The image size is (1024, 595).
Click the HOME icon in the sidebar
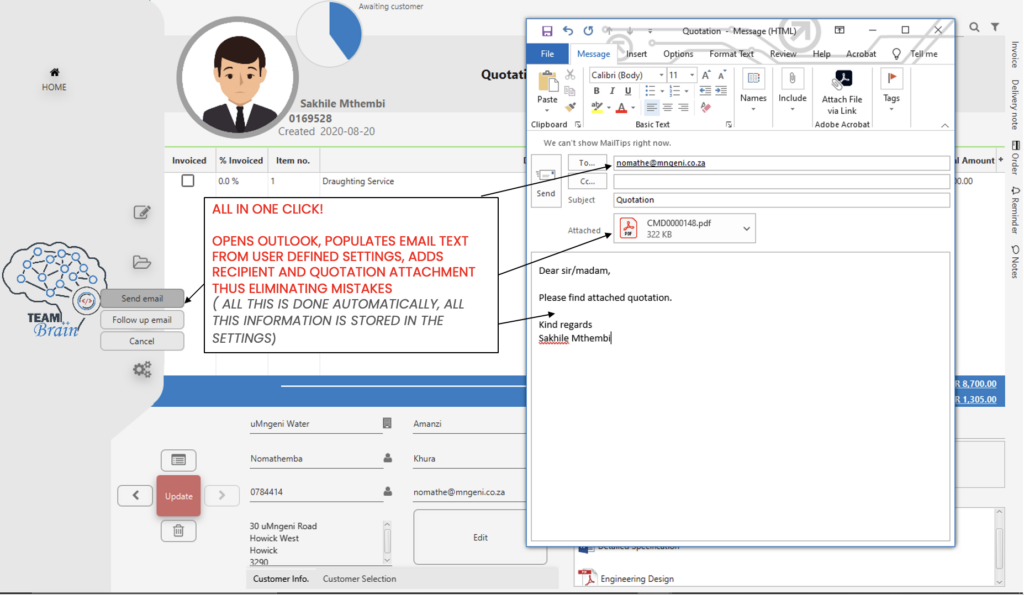click(54, 72)
